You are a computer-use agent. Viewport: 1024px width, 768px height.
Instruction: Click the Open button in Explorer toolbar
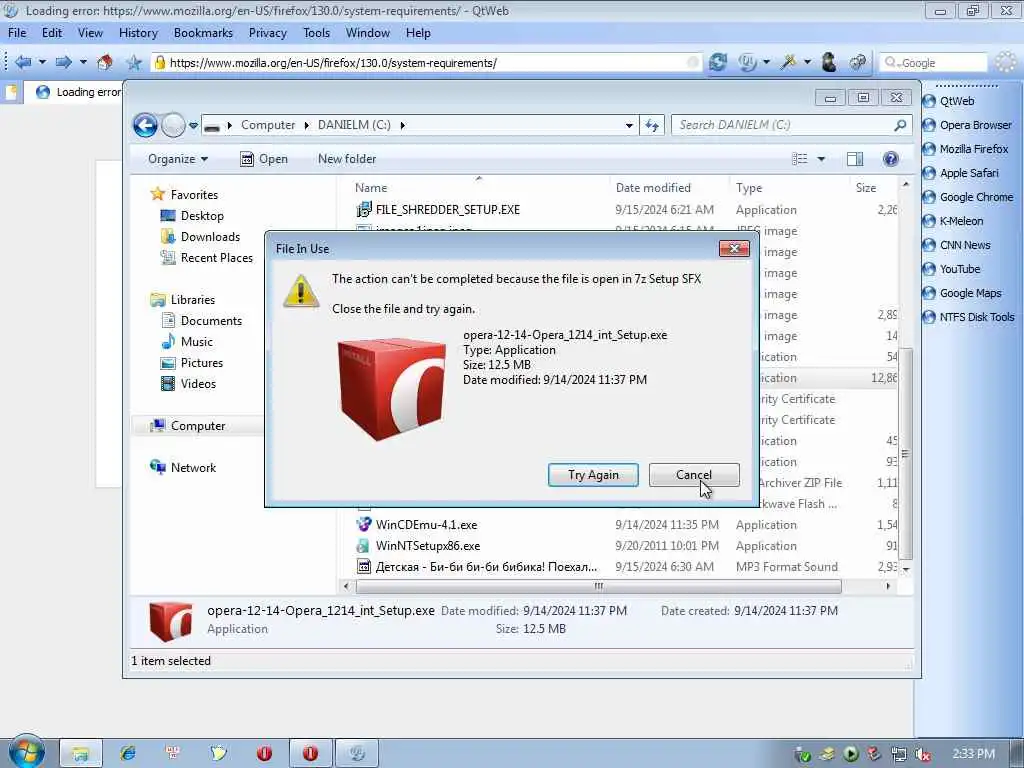pos(264,159)
